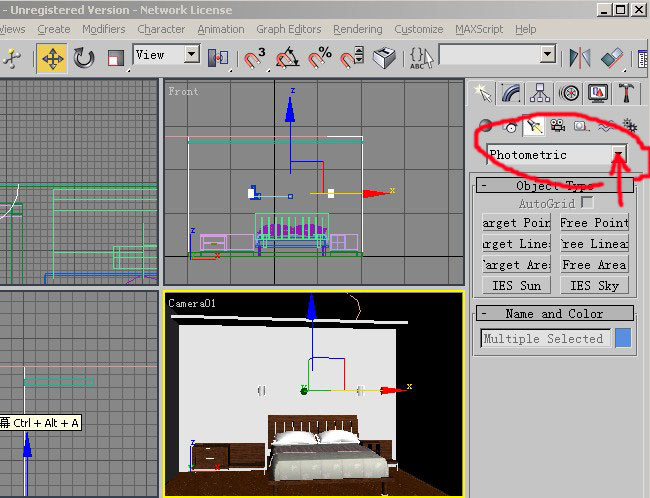Image resolution: width=650 pixels, height=498 pixels.
Task: Activate the Select and Rotate tool
Action: pyautogui.click(x=84, y=57)
